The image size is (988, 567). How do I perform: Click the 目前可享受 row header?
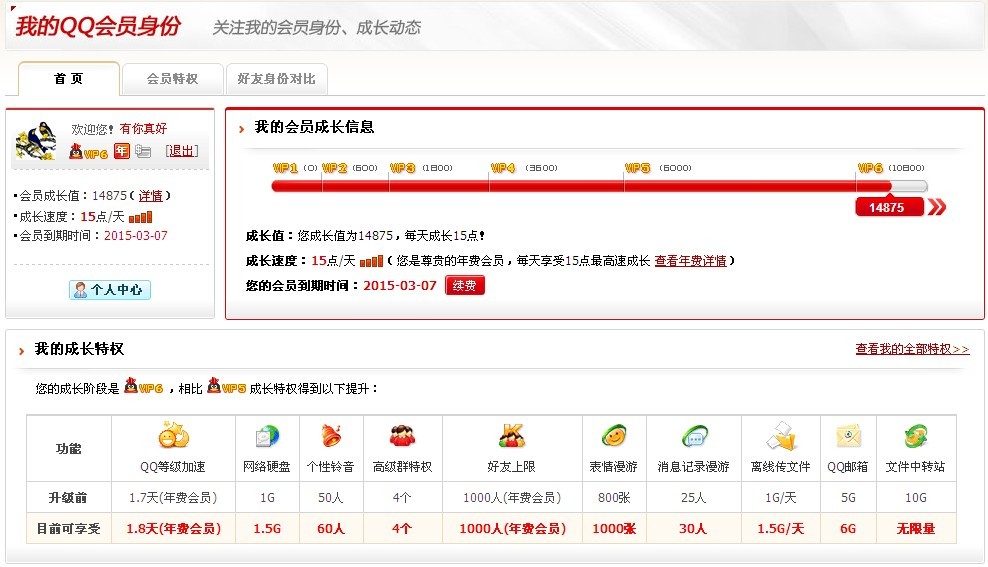click(x=69, y=529)
